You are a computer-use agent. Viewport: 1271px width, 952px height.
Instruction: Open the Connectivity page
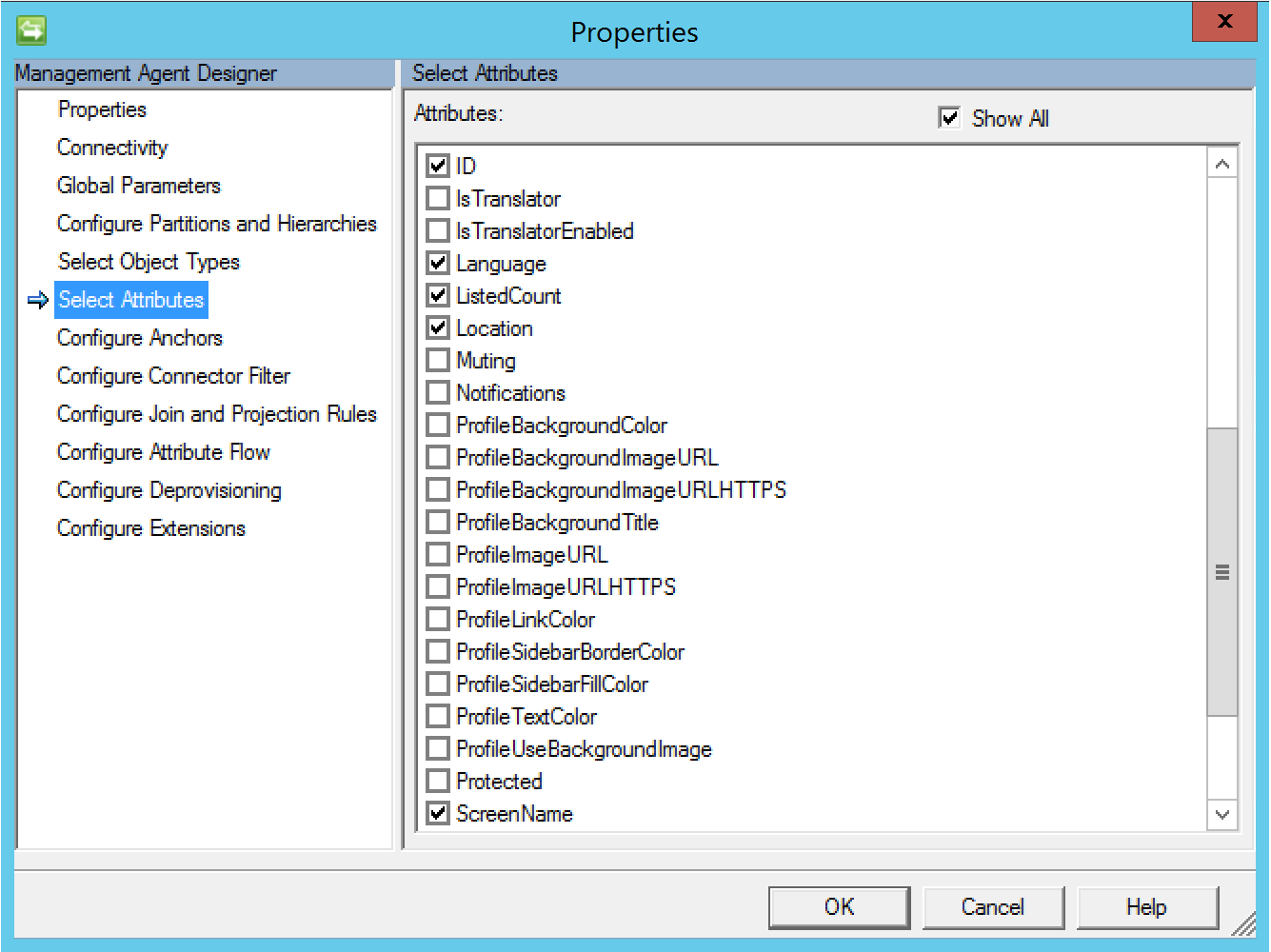pos(112,148)
